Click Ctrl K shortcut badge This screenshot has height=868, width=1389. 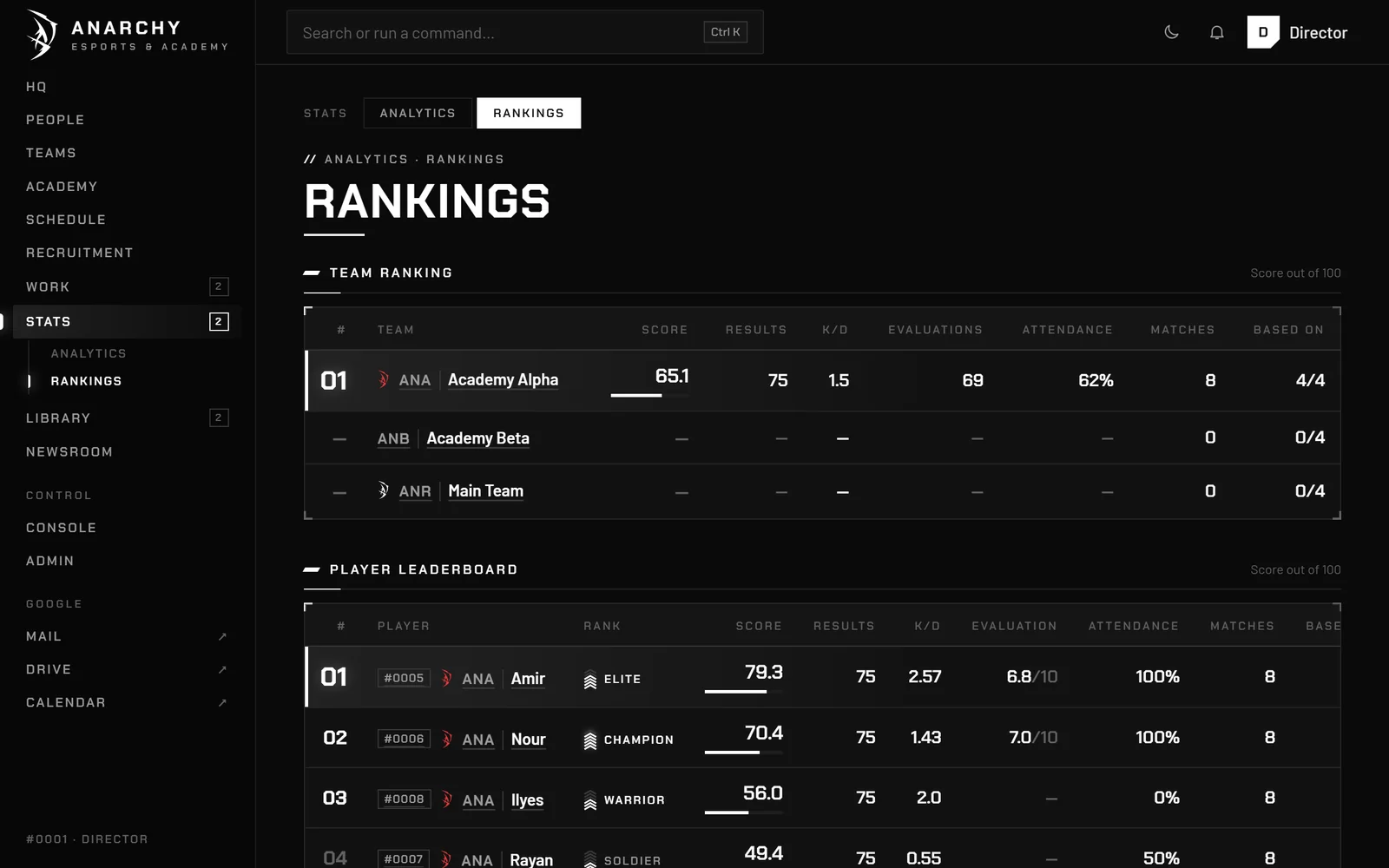click(x=726, y=32)
